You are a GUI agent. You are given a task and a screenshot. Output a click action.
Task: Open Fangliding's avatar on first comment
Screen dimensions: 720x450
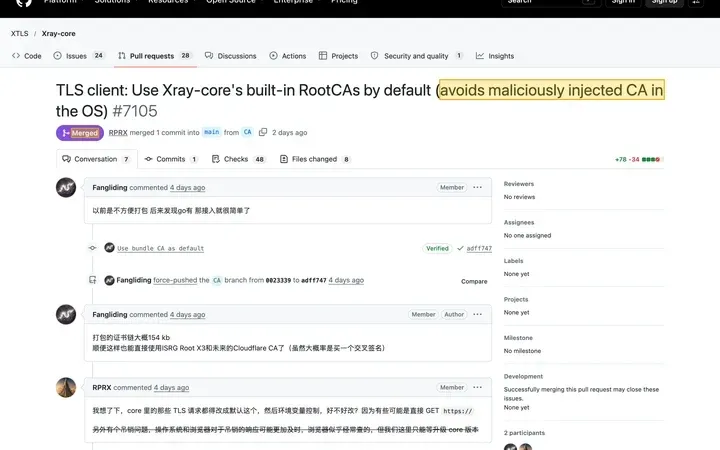pos(66,187)
